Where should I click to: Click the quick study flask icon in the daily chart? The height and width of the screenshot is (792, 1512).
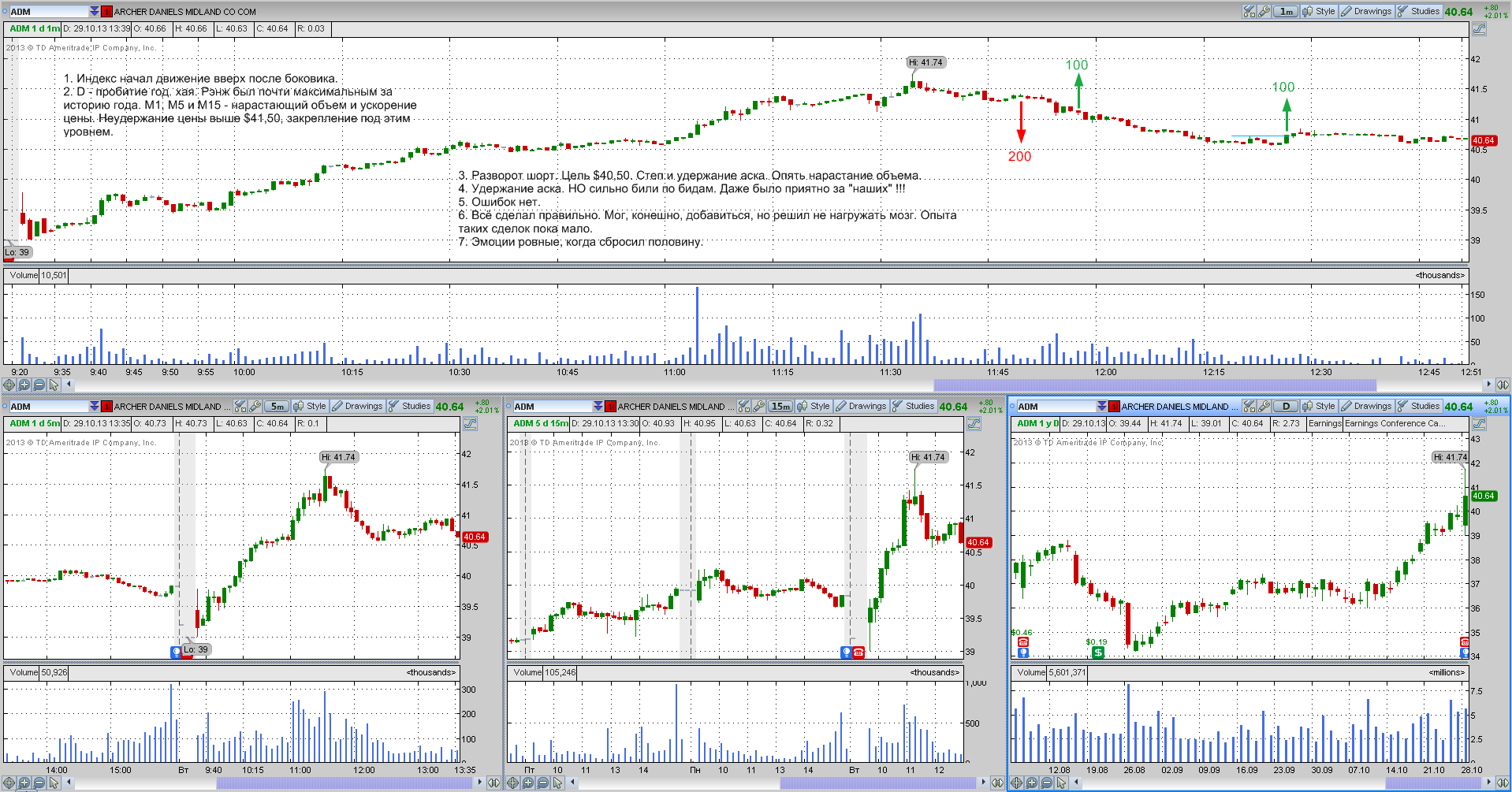click(1249, 406)
